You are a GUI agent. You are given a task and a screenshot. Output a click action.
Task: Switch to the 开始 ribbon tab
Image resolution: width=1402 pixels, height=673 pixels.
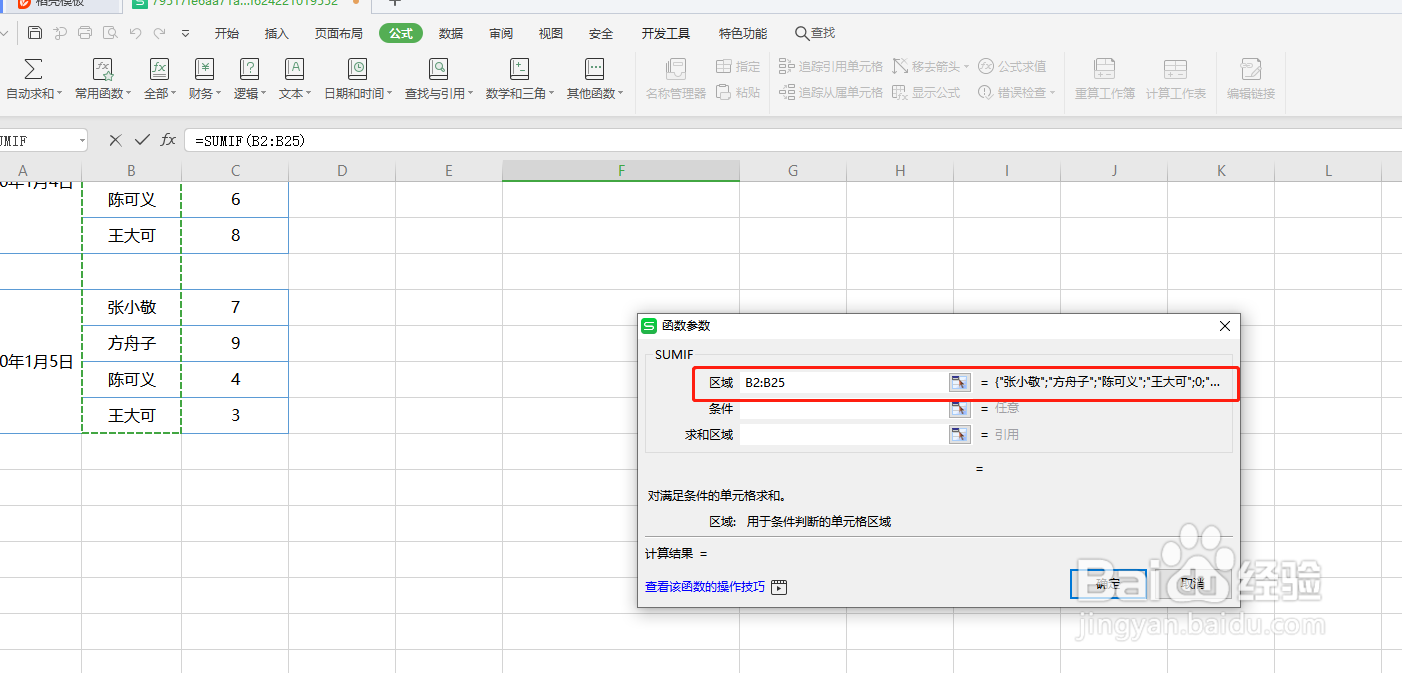(227, 33)
